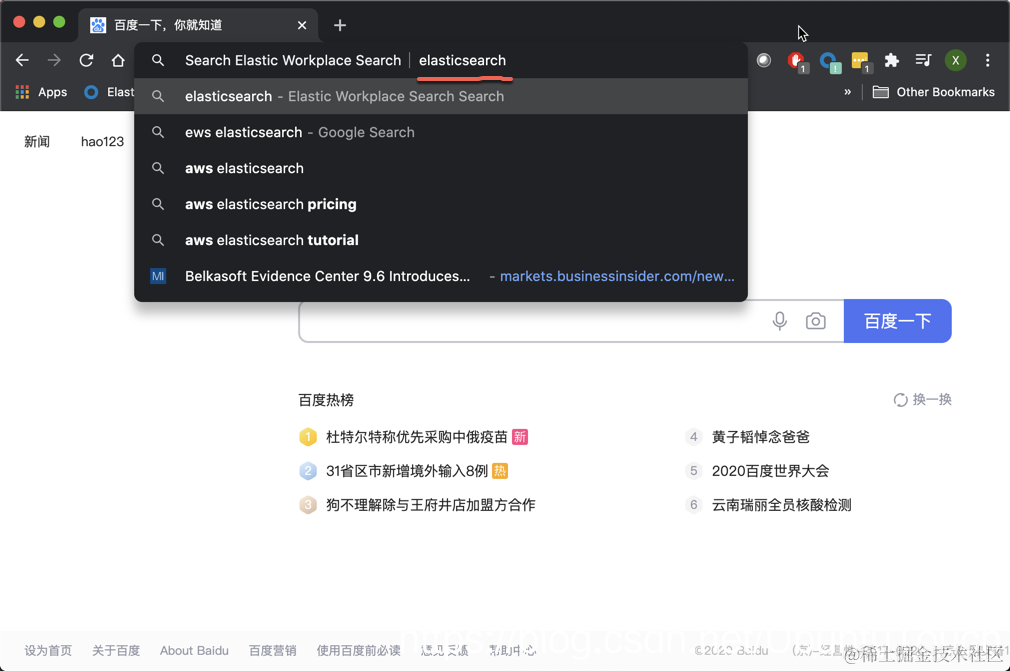
Task: Click the 关于百度 footer link
Action: [x=116, y=650]
